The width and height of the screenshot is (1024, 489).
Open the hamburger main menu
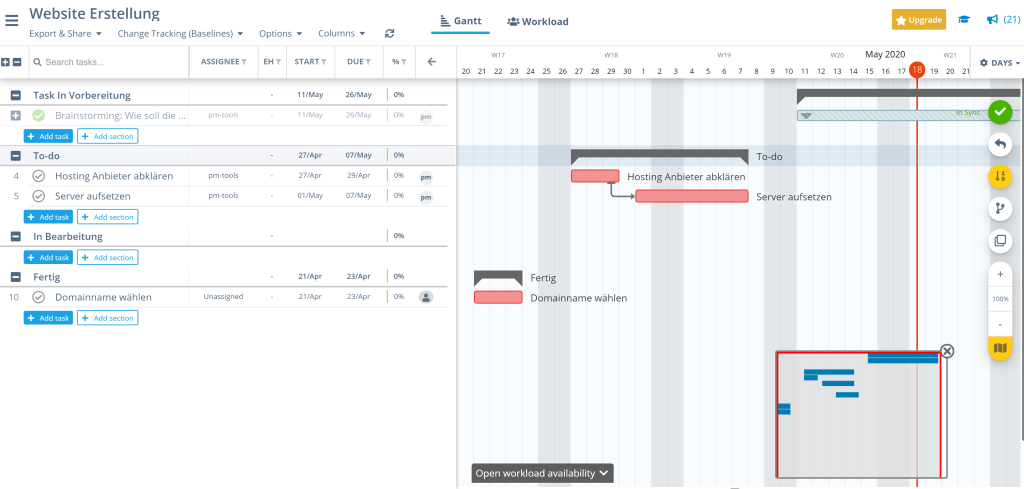click(11, 20)
